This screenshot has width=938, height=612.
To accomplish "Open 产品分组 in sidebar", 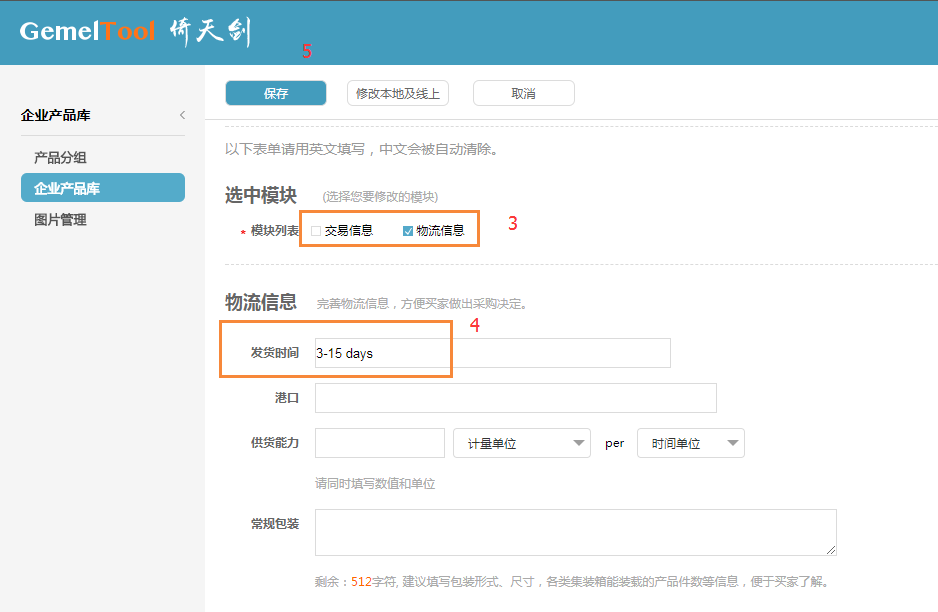I will (x=60, y=157).
